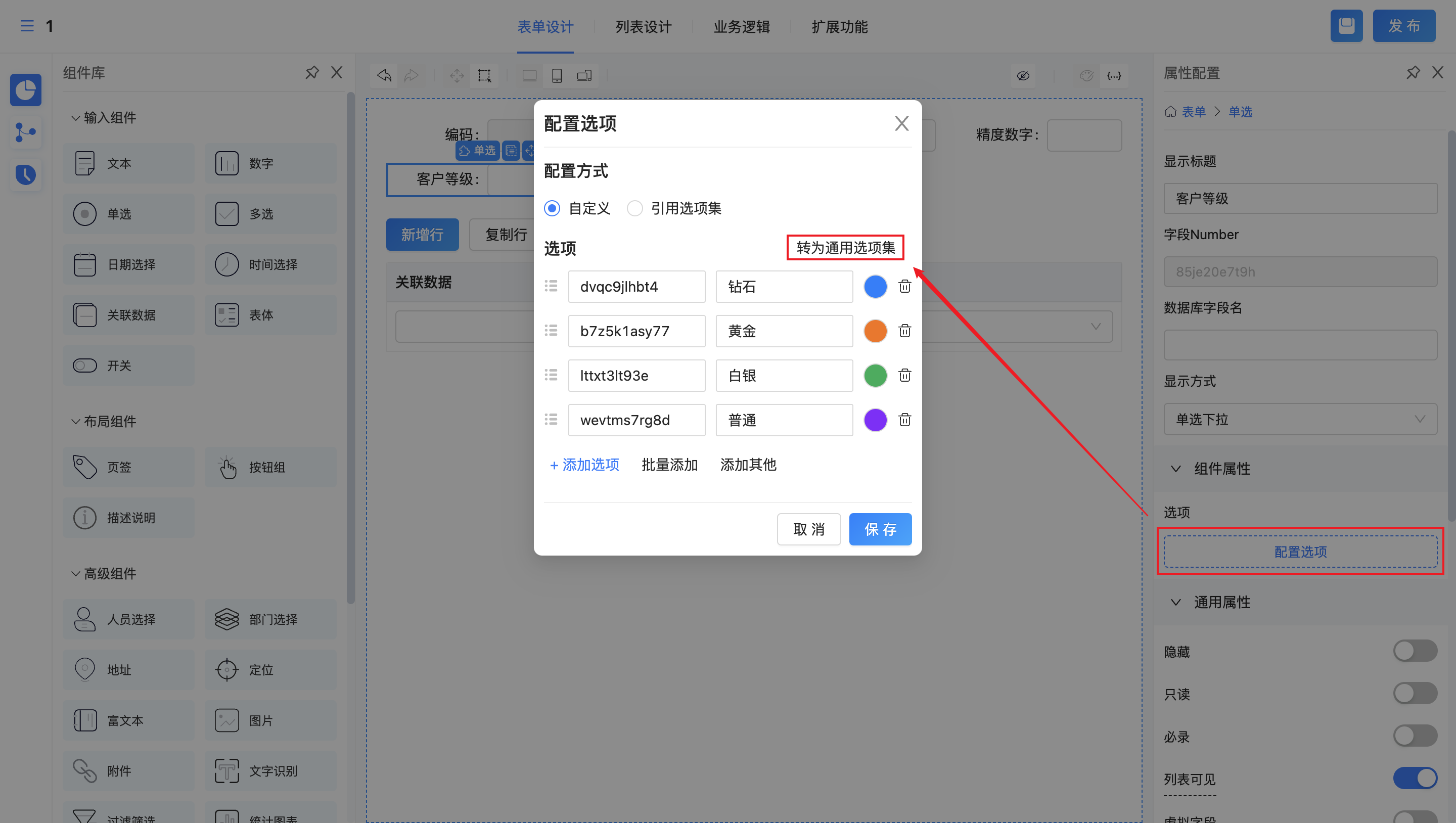Viewport: 1456px width, 823px height.
Task: Click 转为通用选项集 button
Action: point(845,248)
